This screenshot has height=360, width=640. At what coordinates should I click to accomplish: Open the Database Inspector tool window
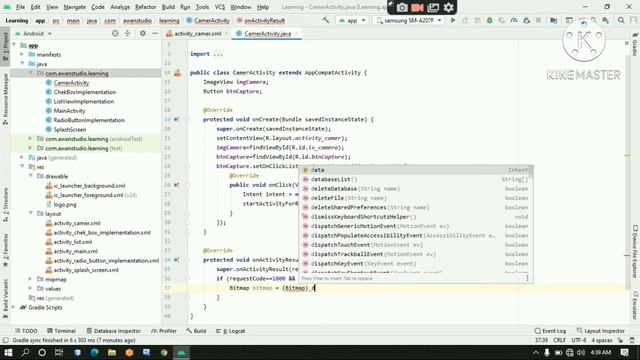[x=113, y=331]
